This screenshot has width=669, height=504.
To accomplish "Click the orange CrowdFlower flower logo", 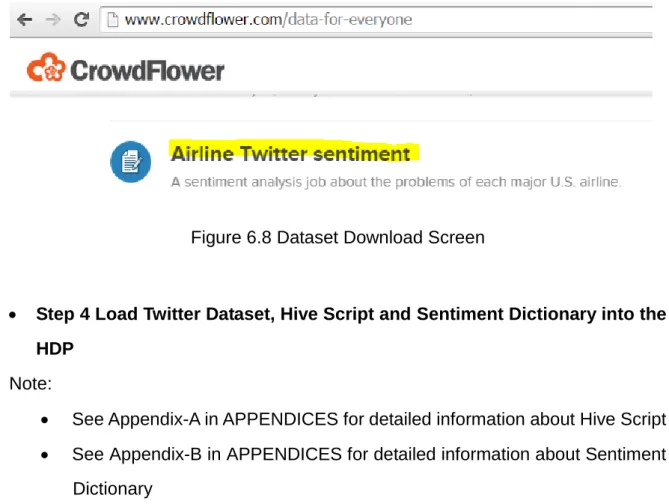I will (46, 67).
